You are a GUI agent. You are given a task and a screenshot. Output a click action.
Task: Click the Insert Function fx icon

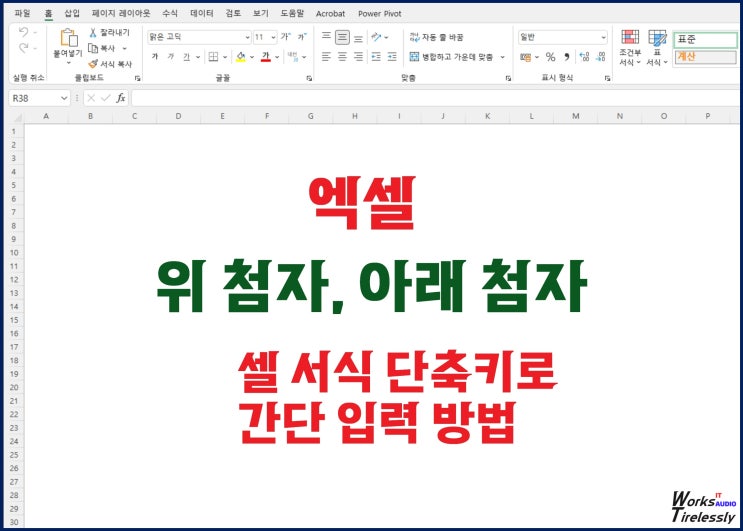[121, 98]
